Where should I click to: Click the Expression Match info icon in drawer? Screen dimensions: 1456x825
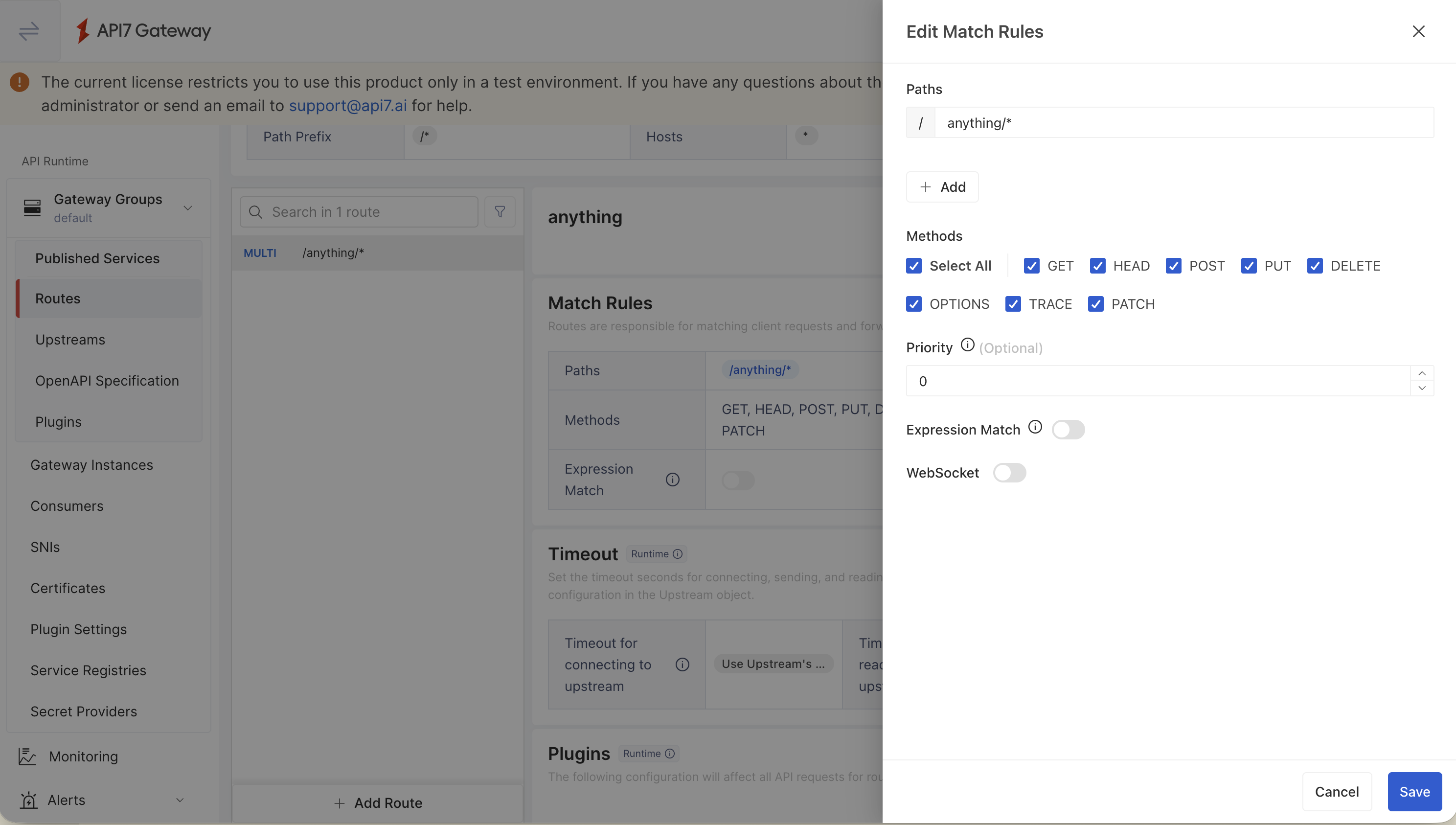1035,427
